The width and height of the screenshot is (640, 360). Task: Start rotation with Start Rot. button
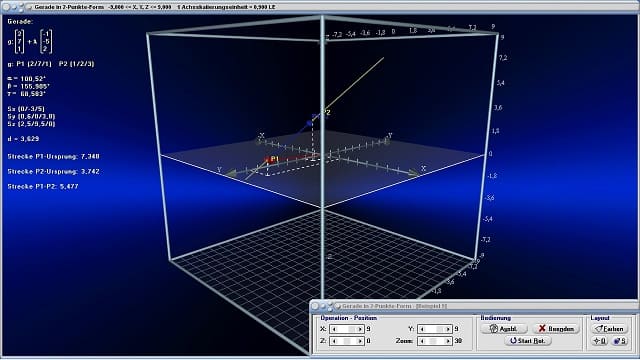coord(528,341)
